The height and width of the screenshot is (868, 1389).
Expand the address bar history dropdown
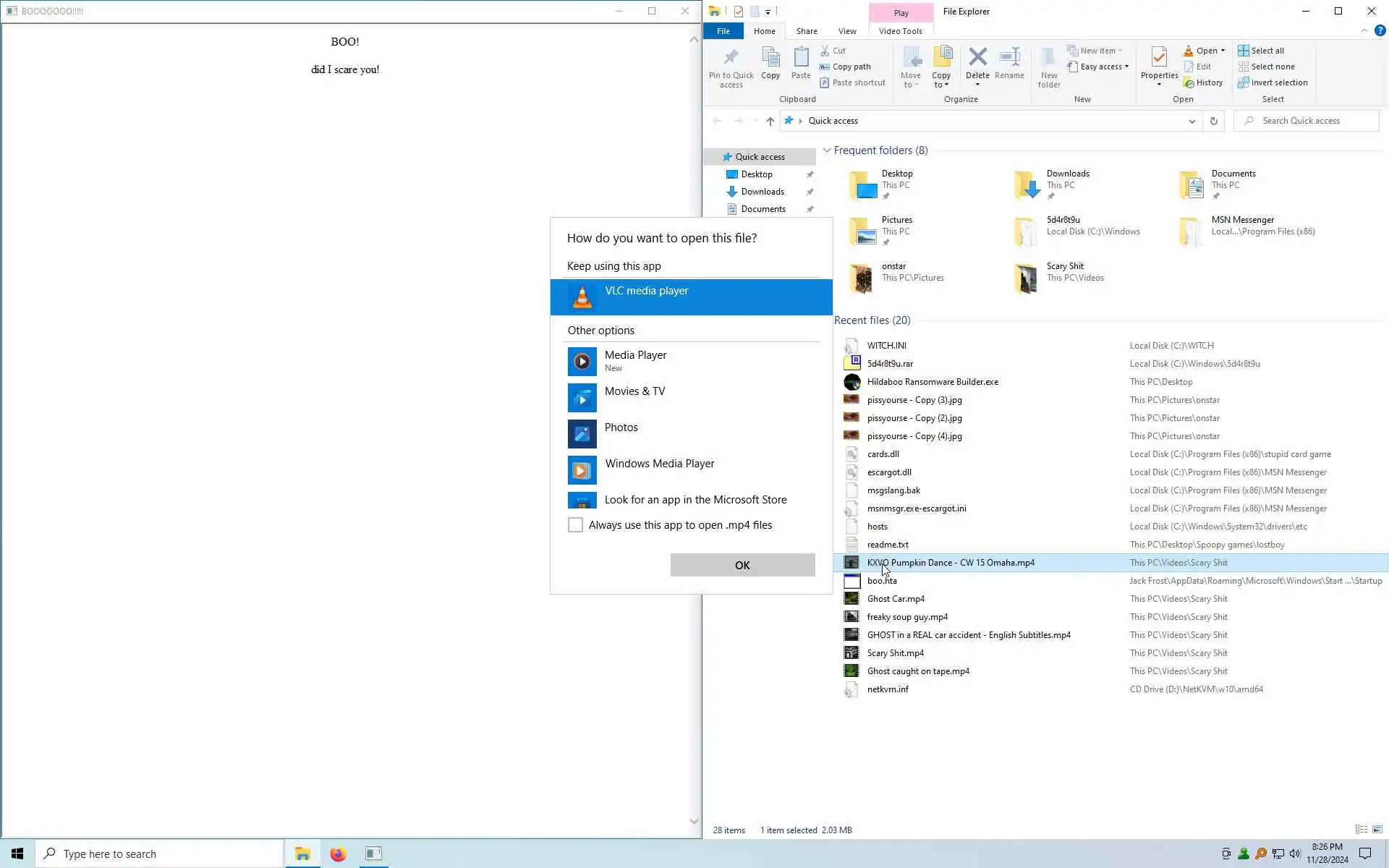1192,121
